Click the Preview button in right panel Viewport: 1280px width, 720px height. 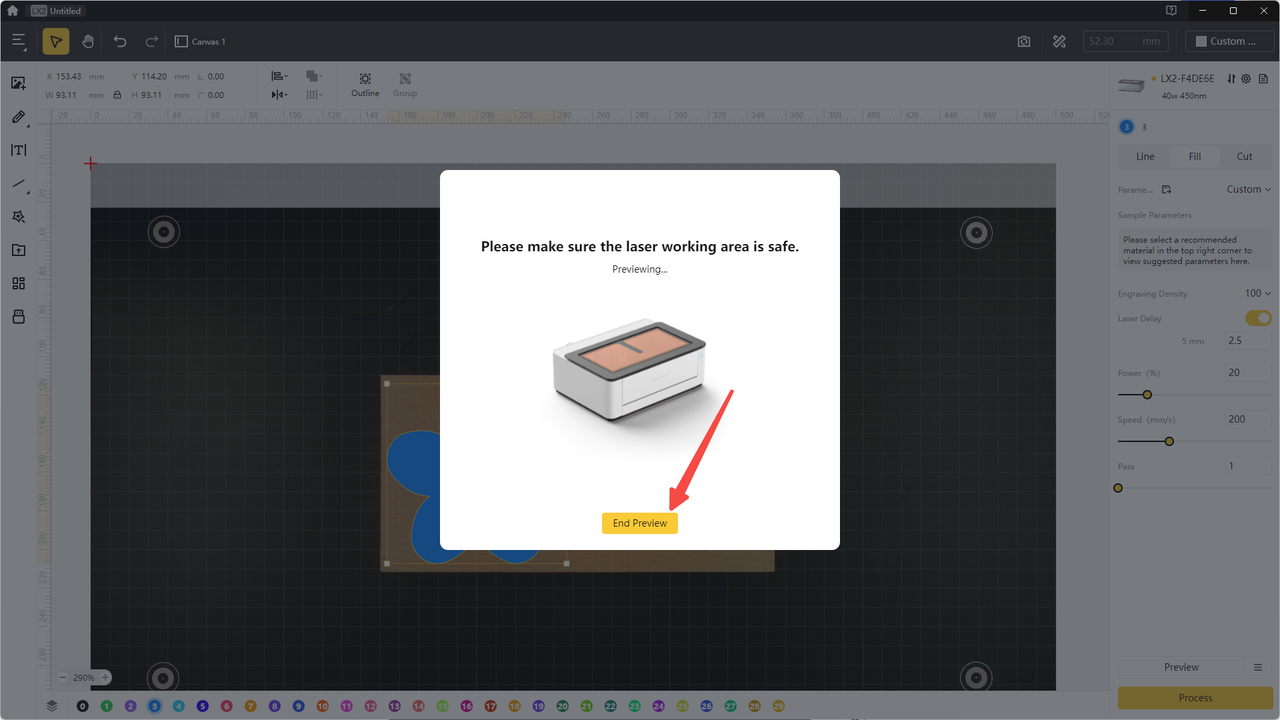point(1181,667)
